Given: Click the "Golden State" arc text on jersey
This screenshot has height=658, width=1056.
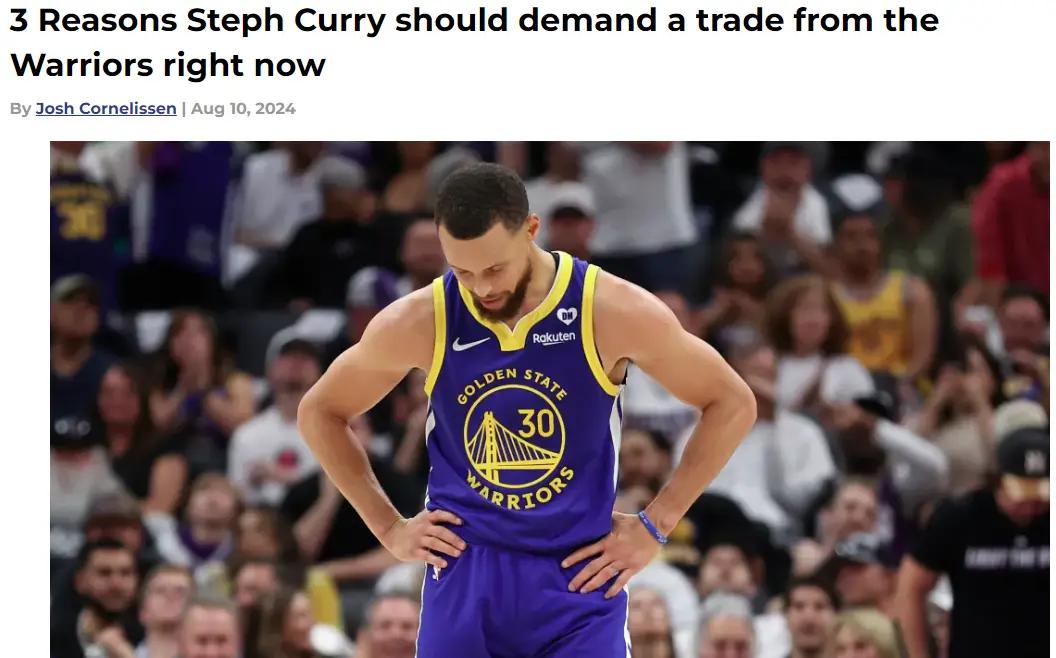Looking at the screenshot, I should 512,385.
